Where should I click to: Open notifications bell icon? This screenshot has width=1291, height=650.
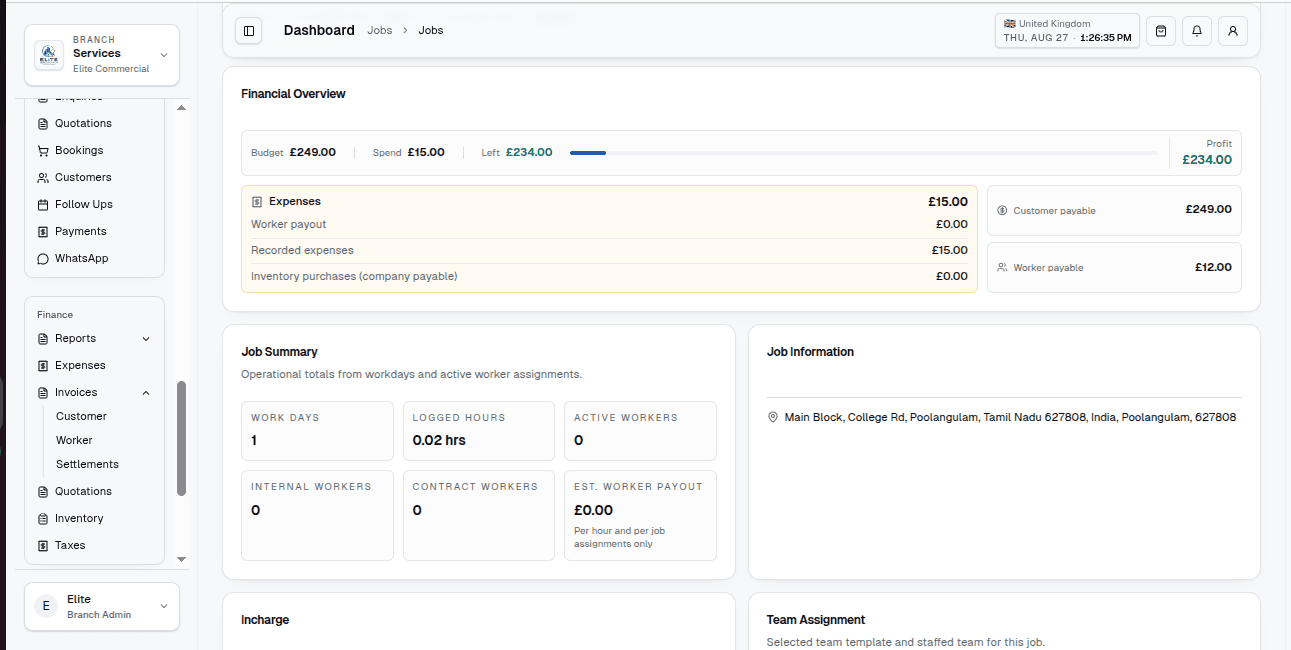tap(1197, 31)
